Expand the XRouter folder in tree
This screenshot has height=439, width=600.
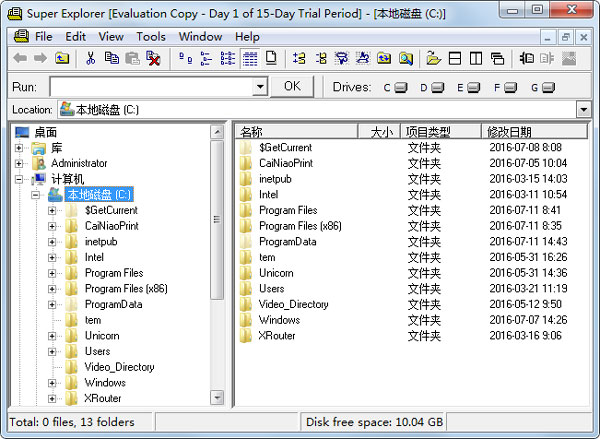tap(52, 399)
